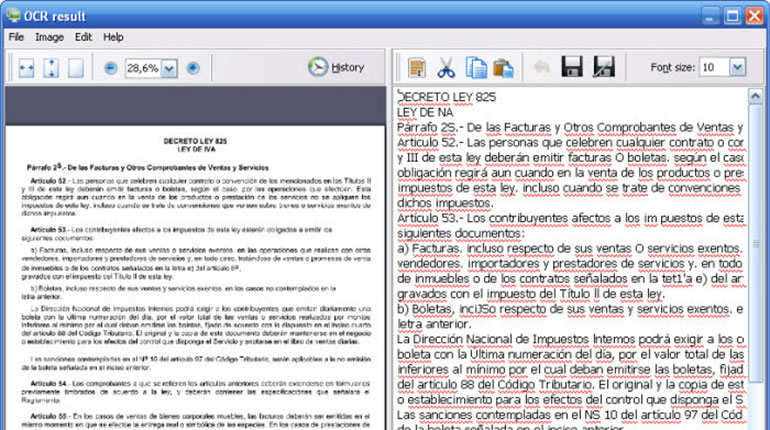Close the OCR result window

[x=754, y=16]
